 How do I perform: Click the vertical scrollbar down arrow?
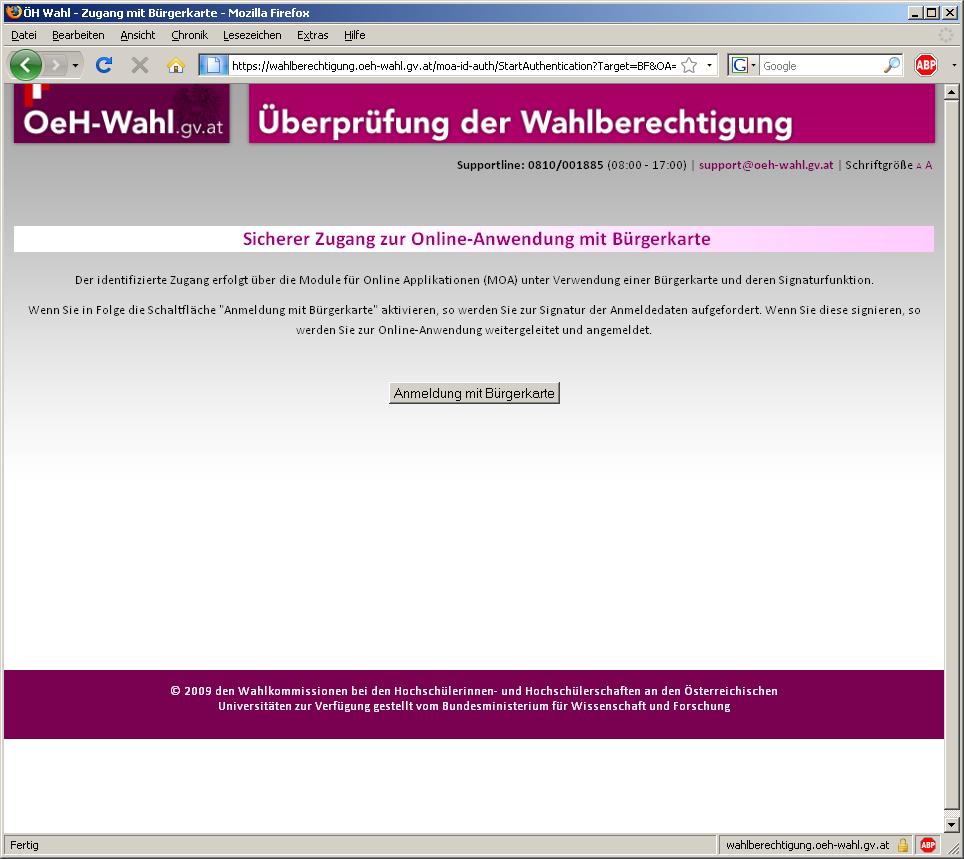952,825
